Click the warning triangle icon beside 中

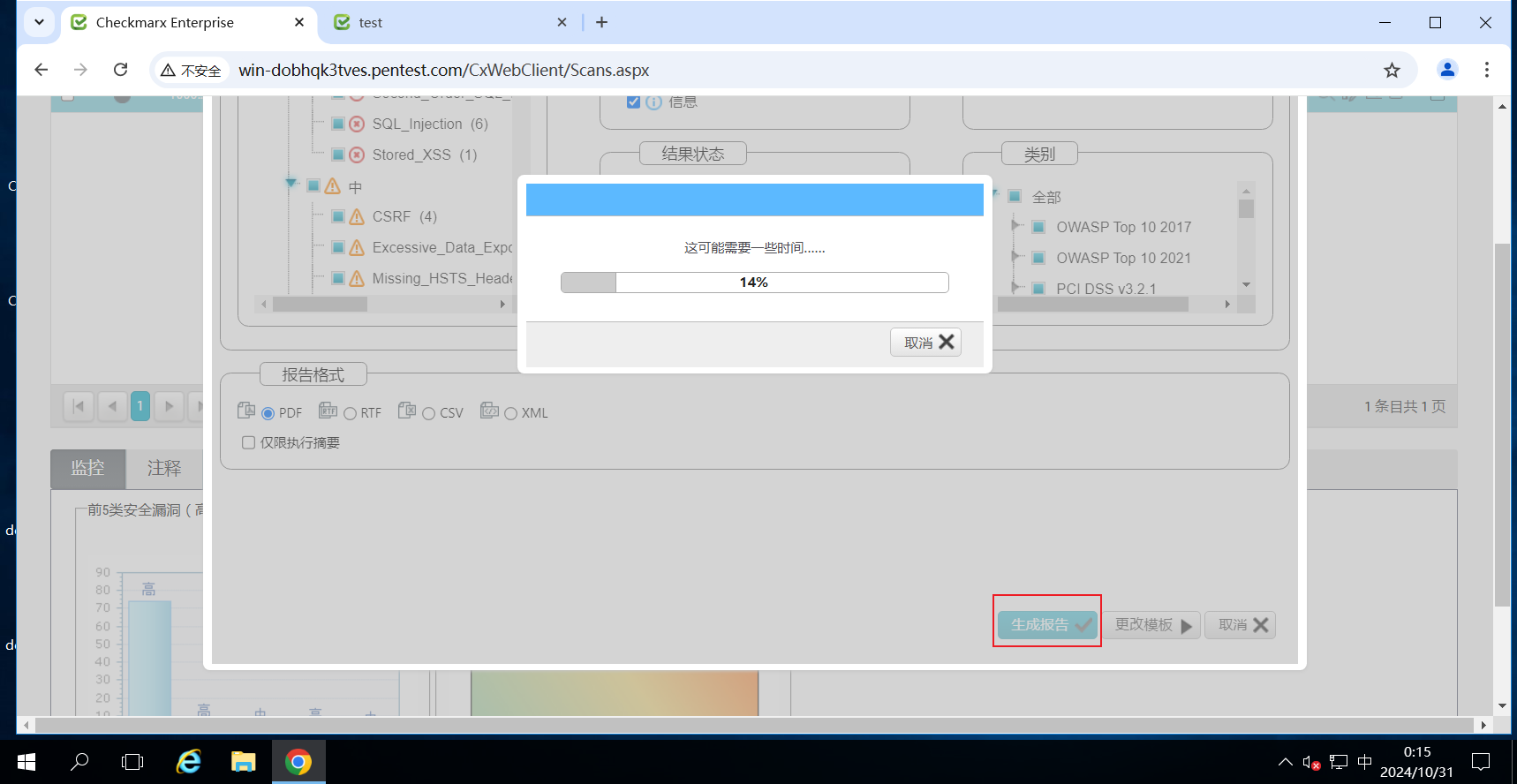tap(332, 185)
